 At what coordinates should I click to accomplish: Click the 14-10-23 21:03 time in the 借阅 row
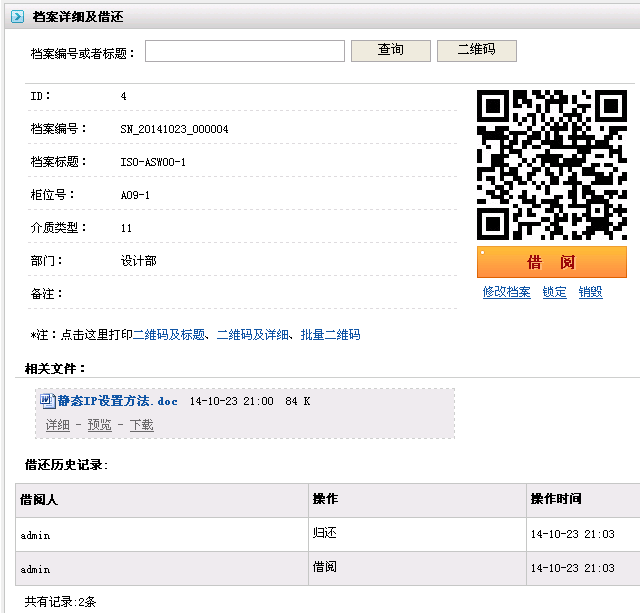pos(573,568)
